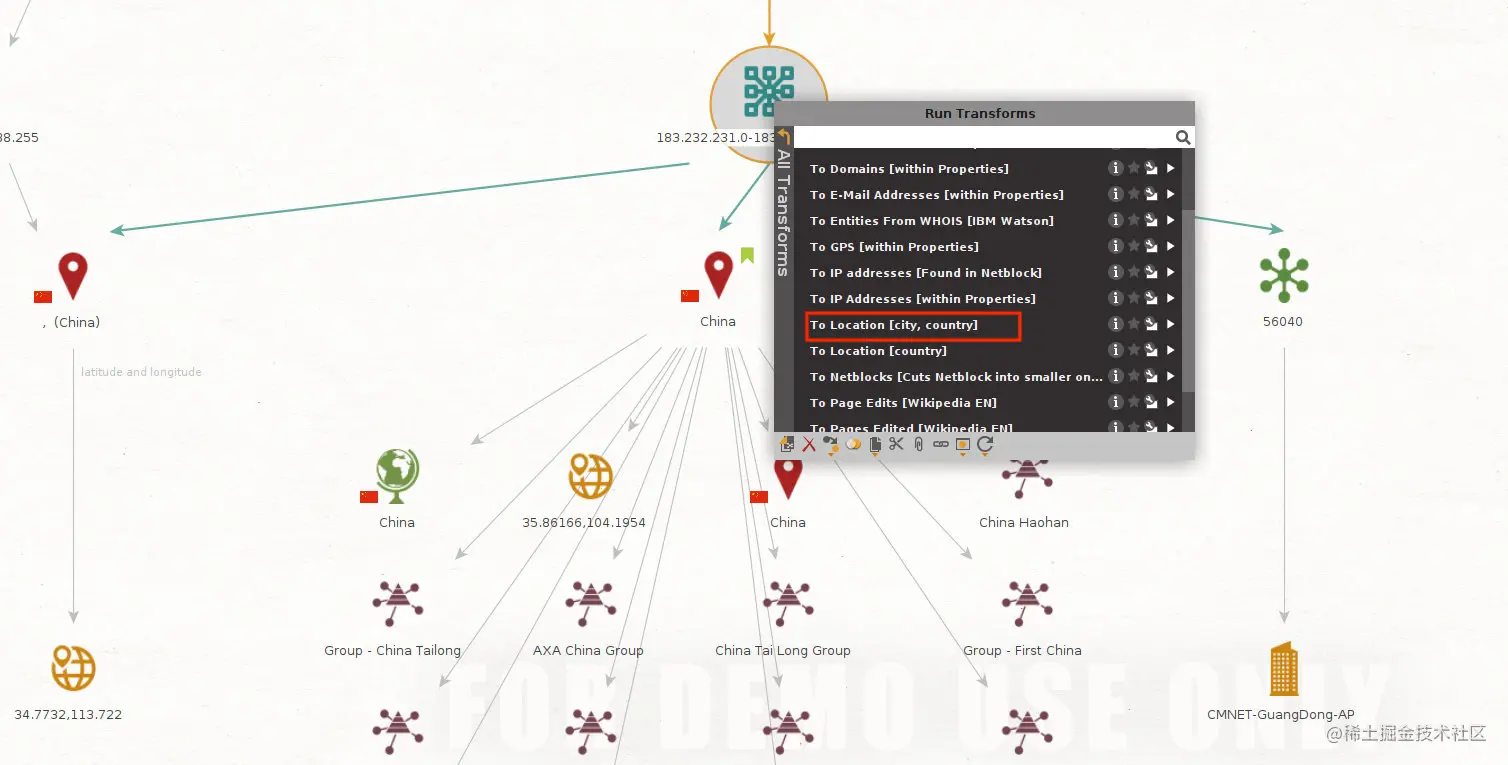
Task: Select the AXA China Group node
Action: pos(590,604)
